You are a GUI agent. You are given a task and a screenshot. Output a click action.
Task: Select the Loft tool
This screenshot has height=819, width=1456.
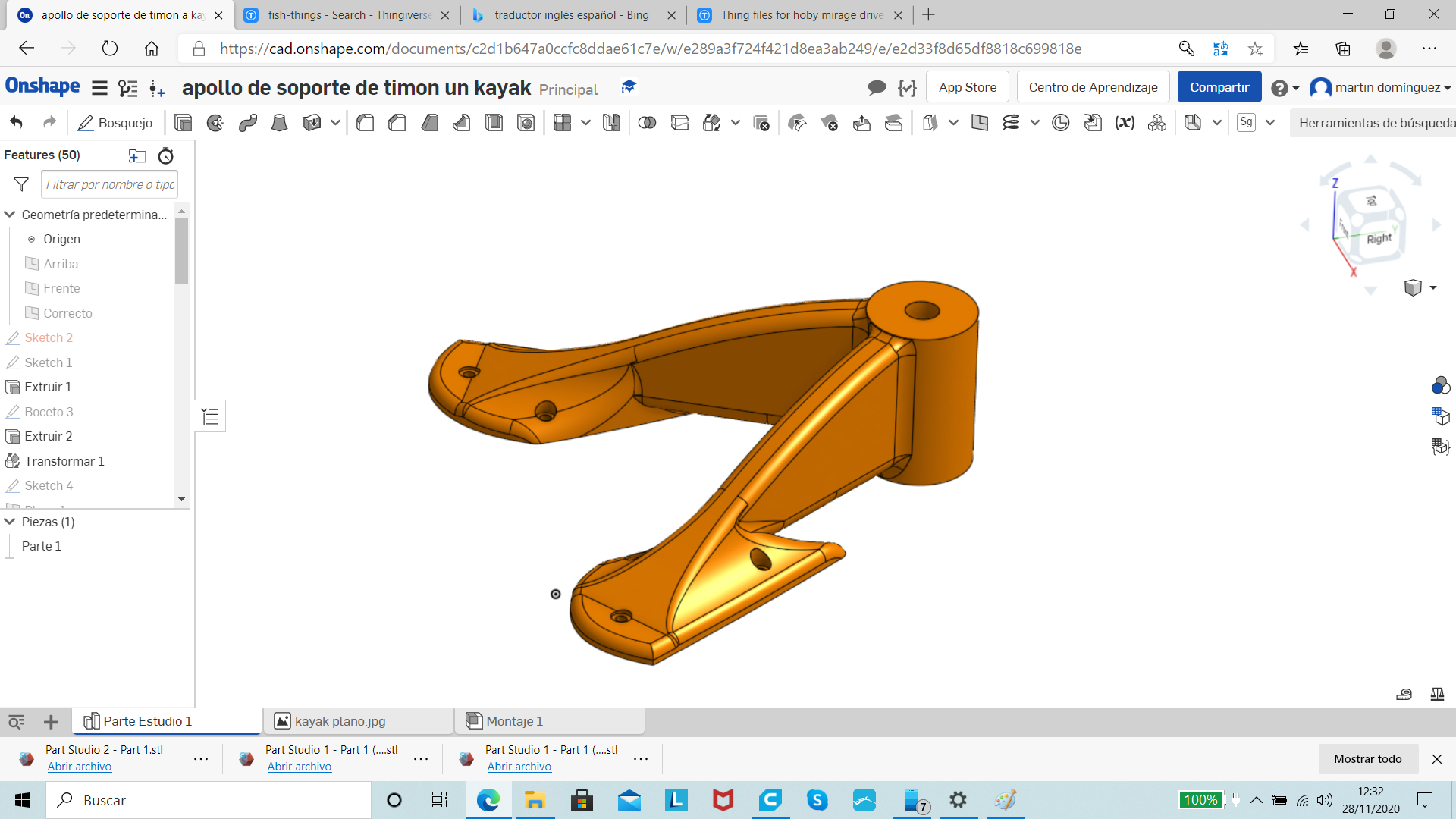click(280, 123)
